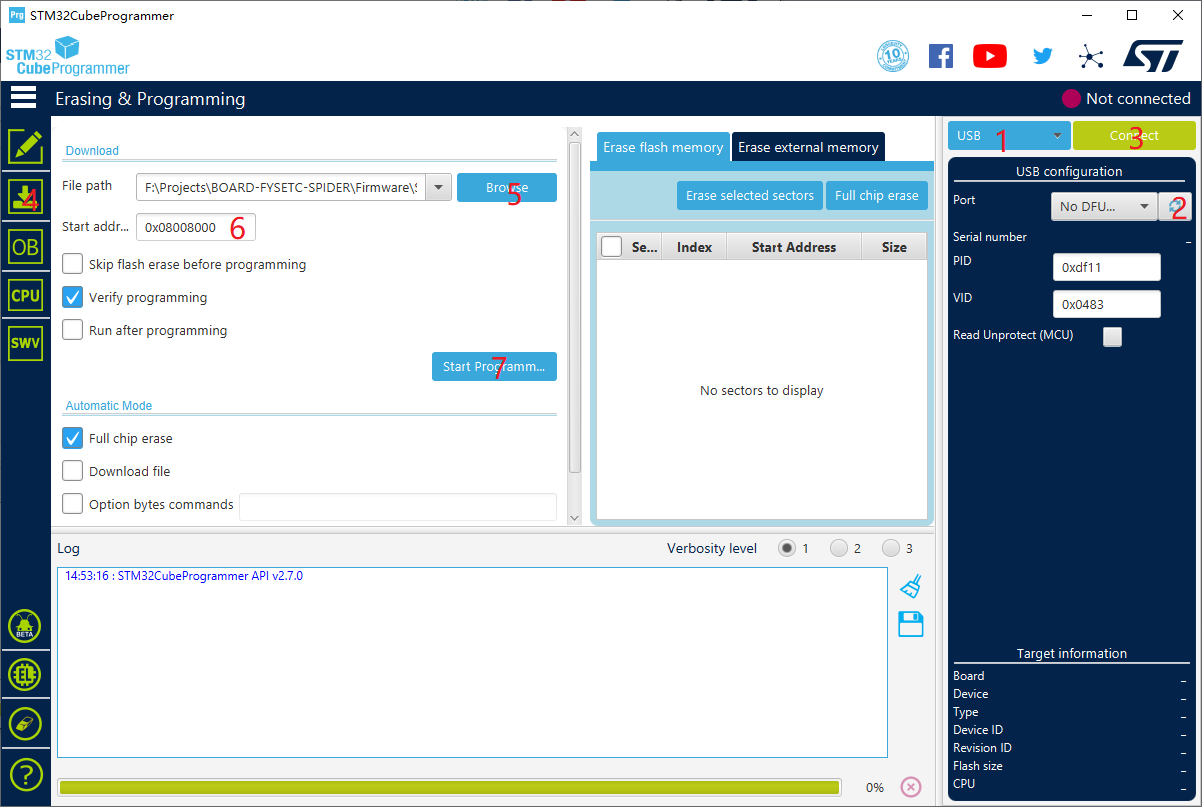Click the File path input field
This screenshot has width=1202, height=807.
281,187
